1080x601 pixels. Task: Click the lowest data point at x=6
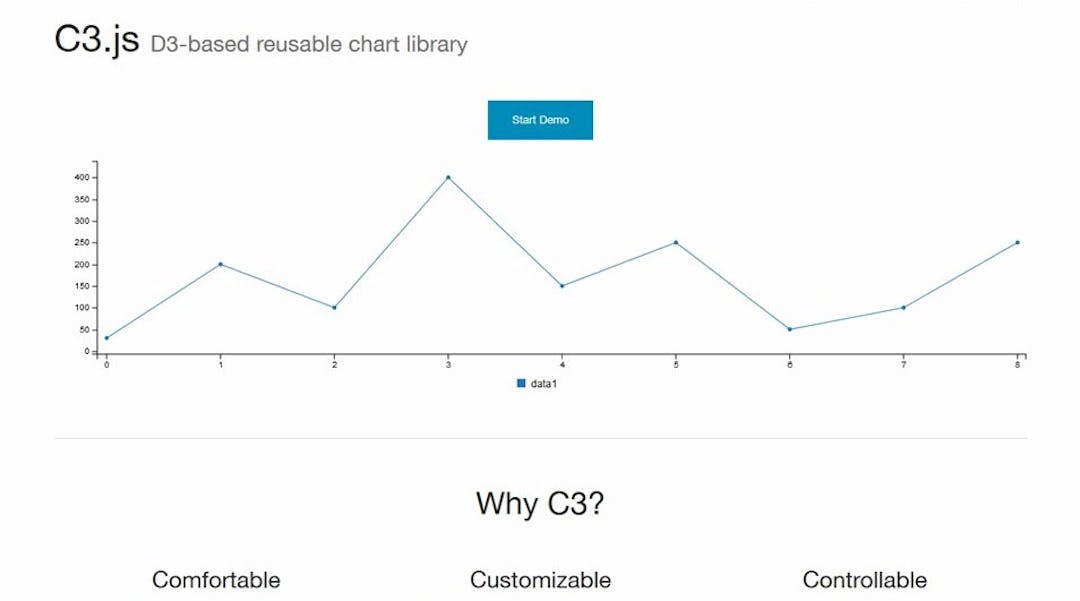(789, 328)
